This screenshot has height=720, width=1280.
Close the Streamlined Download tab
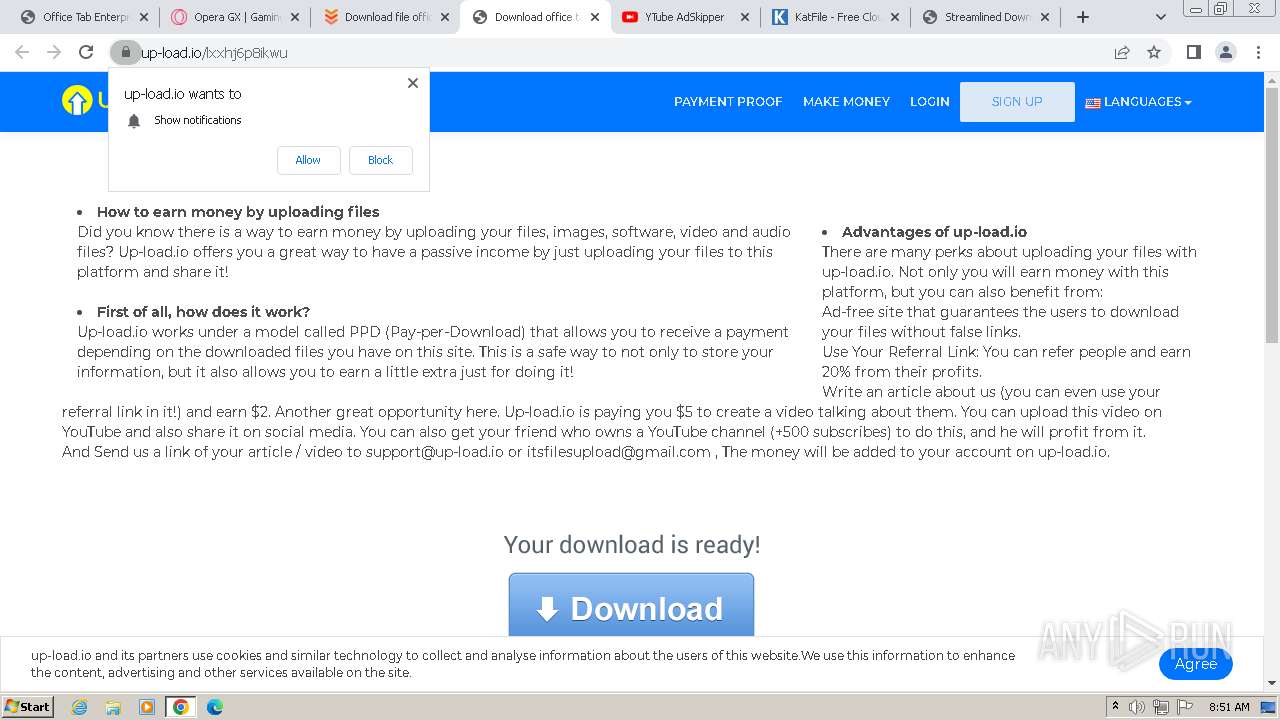click(x=1045, y=17)
